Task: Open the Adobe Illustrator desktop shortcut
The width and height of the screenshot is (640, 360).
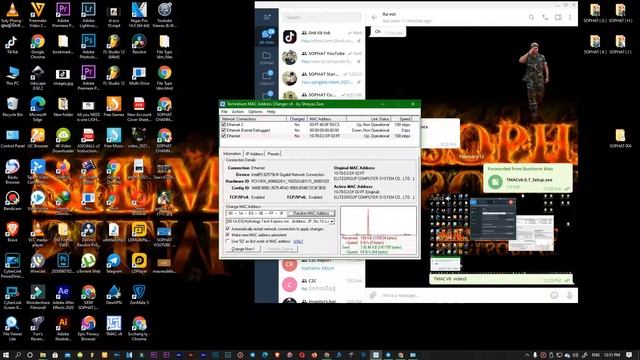Action: coord(63,329)
